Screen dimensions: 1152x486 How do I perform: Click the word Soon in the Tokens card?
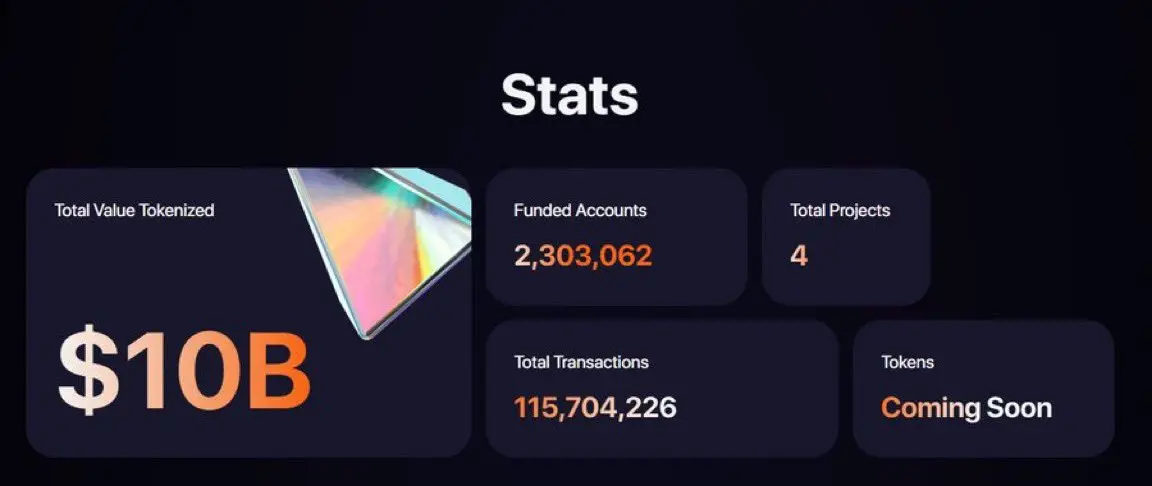[x=1019, y=407]
